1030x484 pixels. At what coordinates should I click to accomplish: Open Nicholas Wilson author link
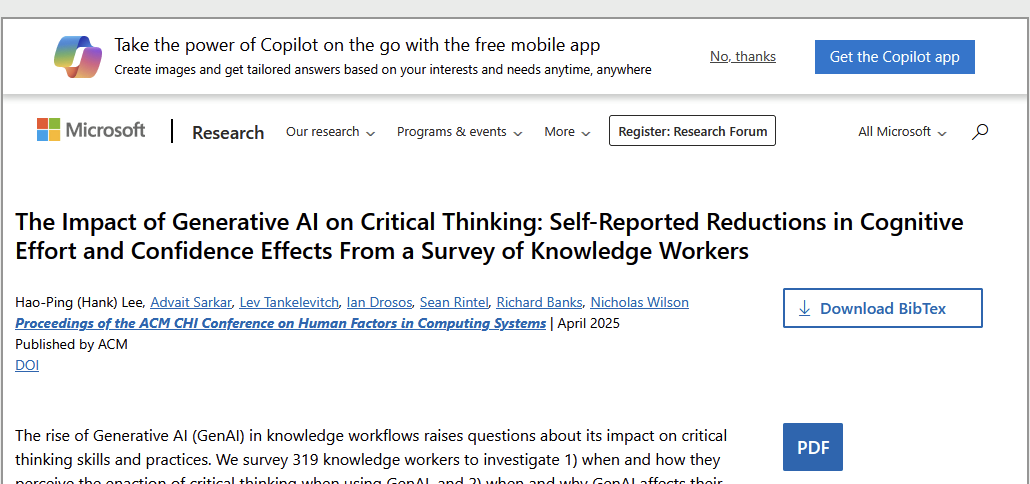click(639, 302)
